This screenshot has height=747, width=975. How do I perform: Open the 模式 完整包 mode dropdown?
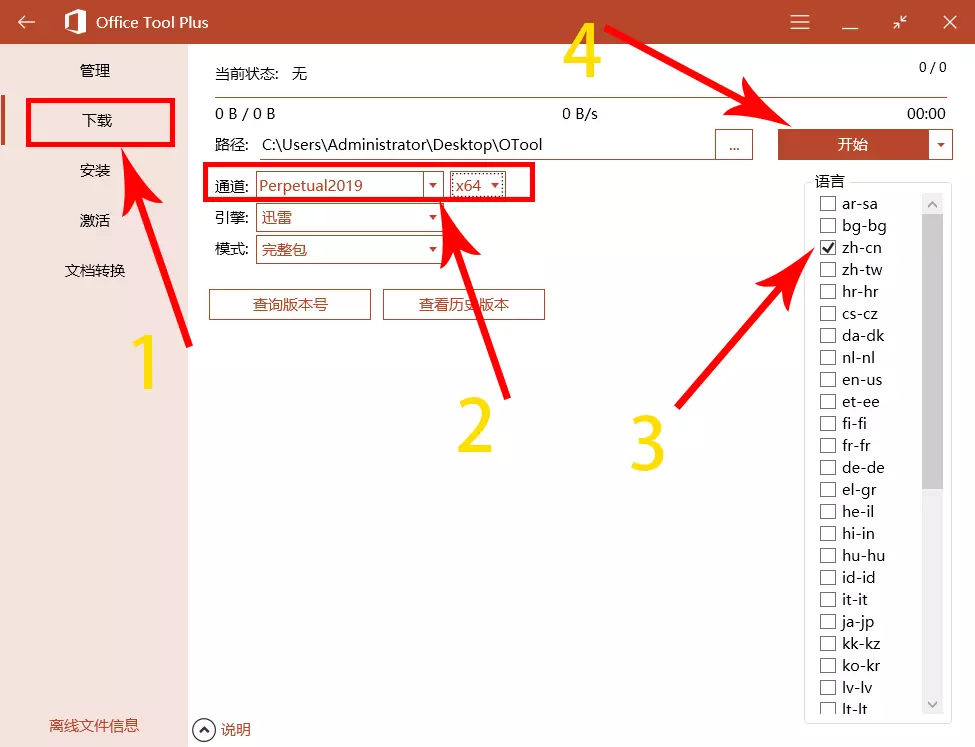[x=349, y=249]
